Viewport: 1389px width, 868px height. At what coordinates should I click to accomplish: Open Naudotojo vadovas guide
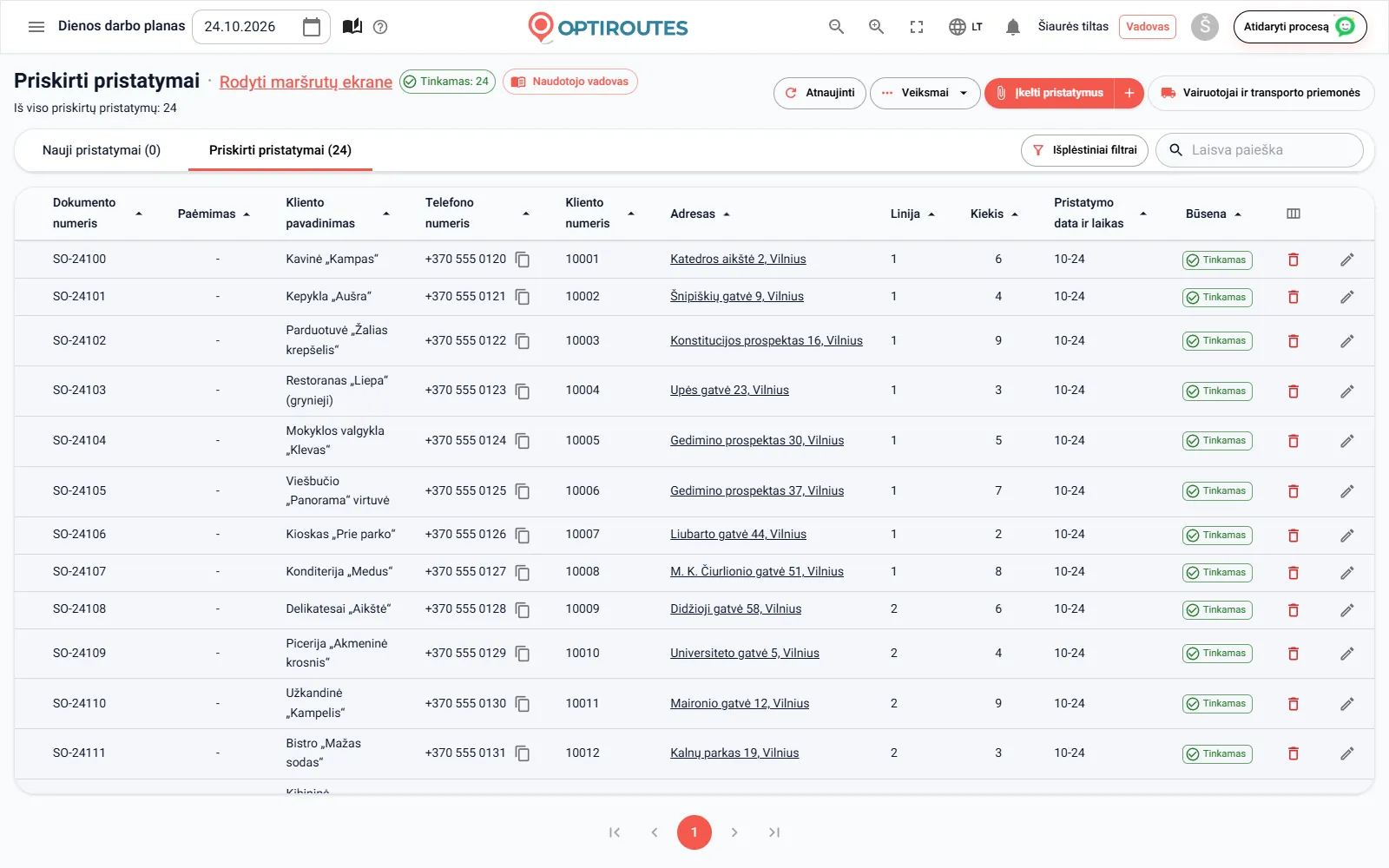[570, 82]
